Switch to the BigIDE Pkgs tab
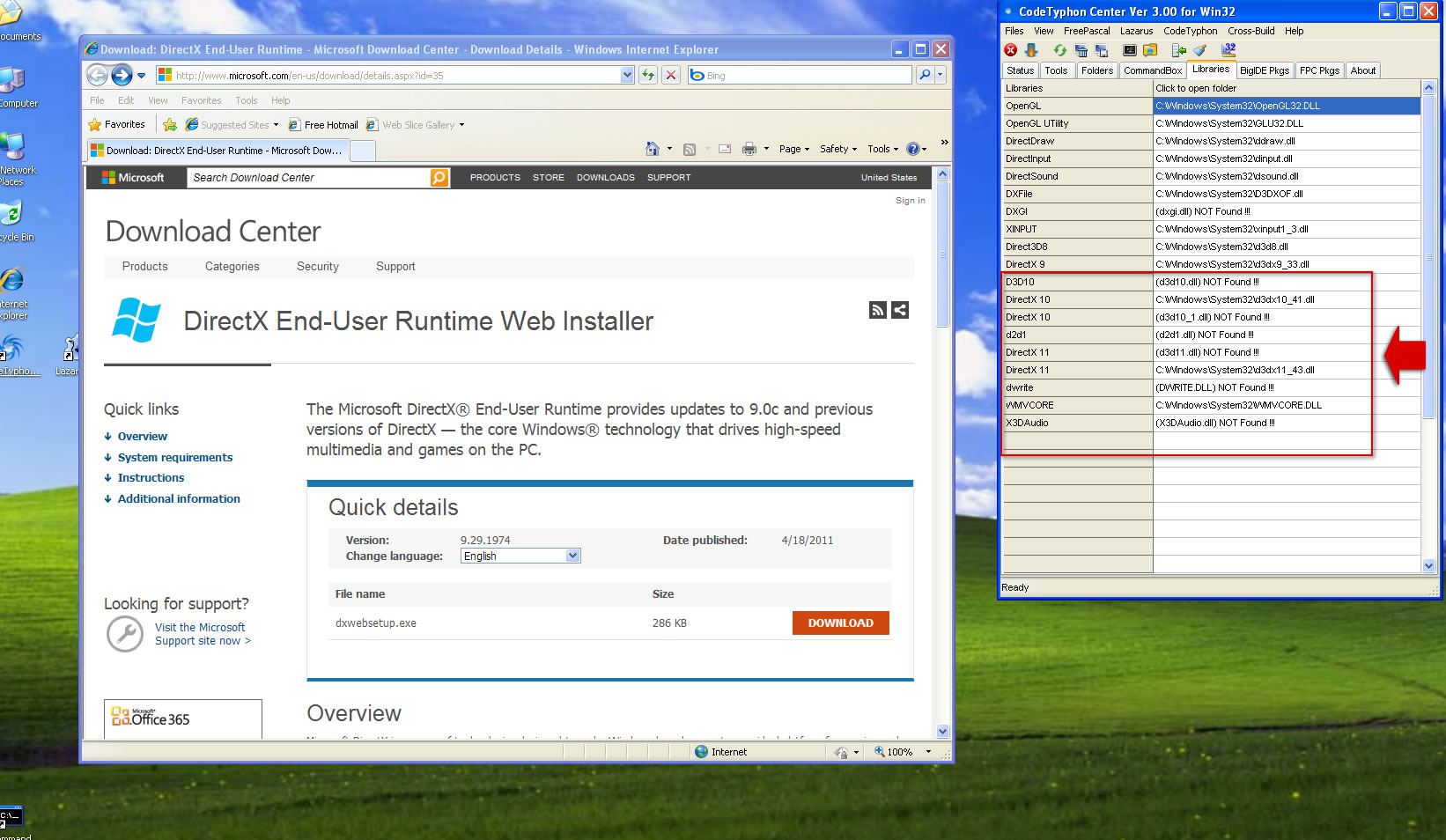The height and width of the screenshot is (840, 1446). click(x=1264, y=70)
